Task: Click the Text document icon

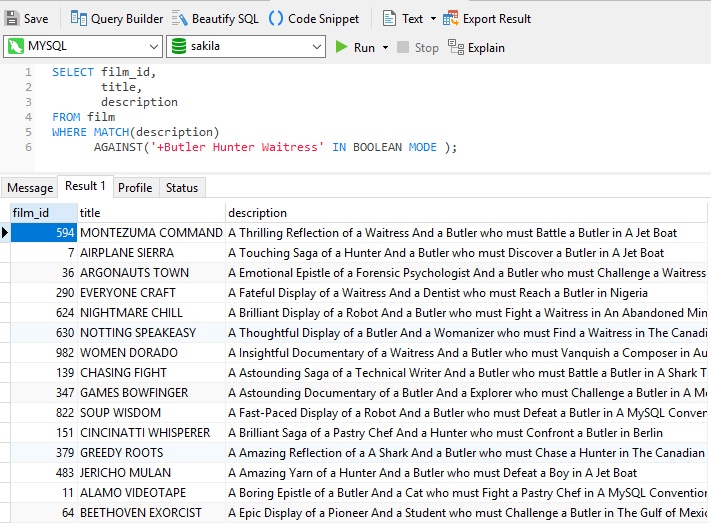Action: tap(389, 19)
